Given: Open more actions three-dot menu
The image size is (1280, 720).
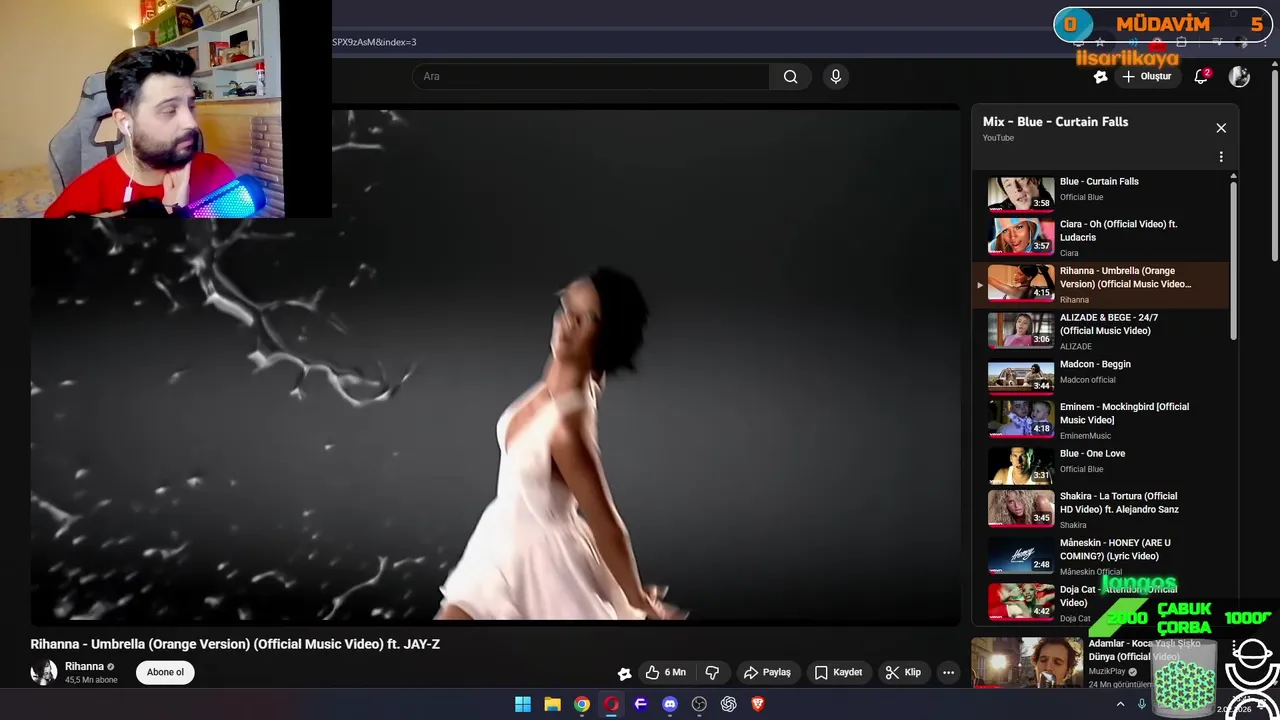Looking at the screenshot, I should pyautogui.click(x=948, y=672).
